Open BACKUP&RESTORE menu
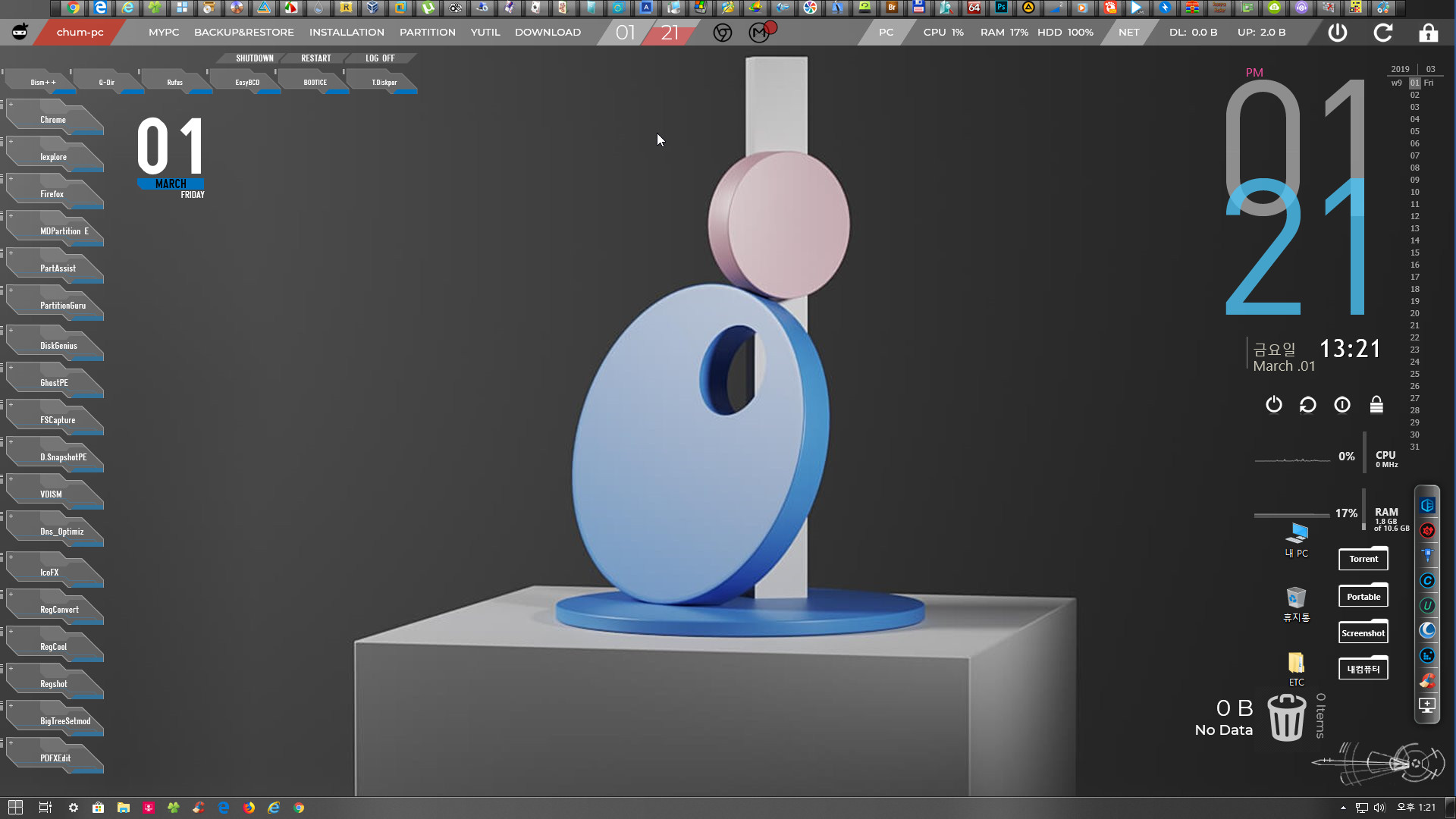The width and height of the screenshot is (1456, 819). click(x=244, y=32)
